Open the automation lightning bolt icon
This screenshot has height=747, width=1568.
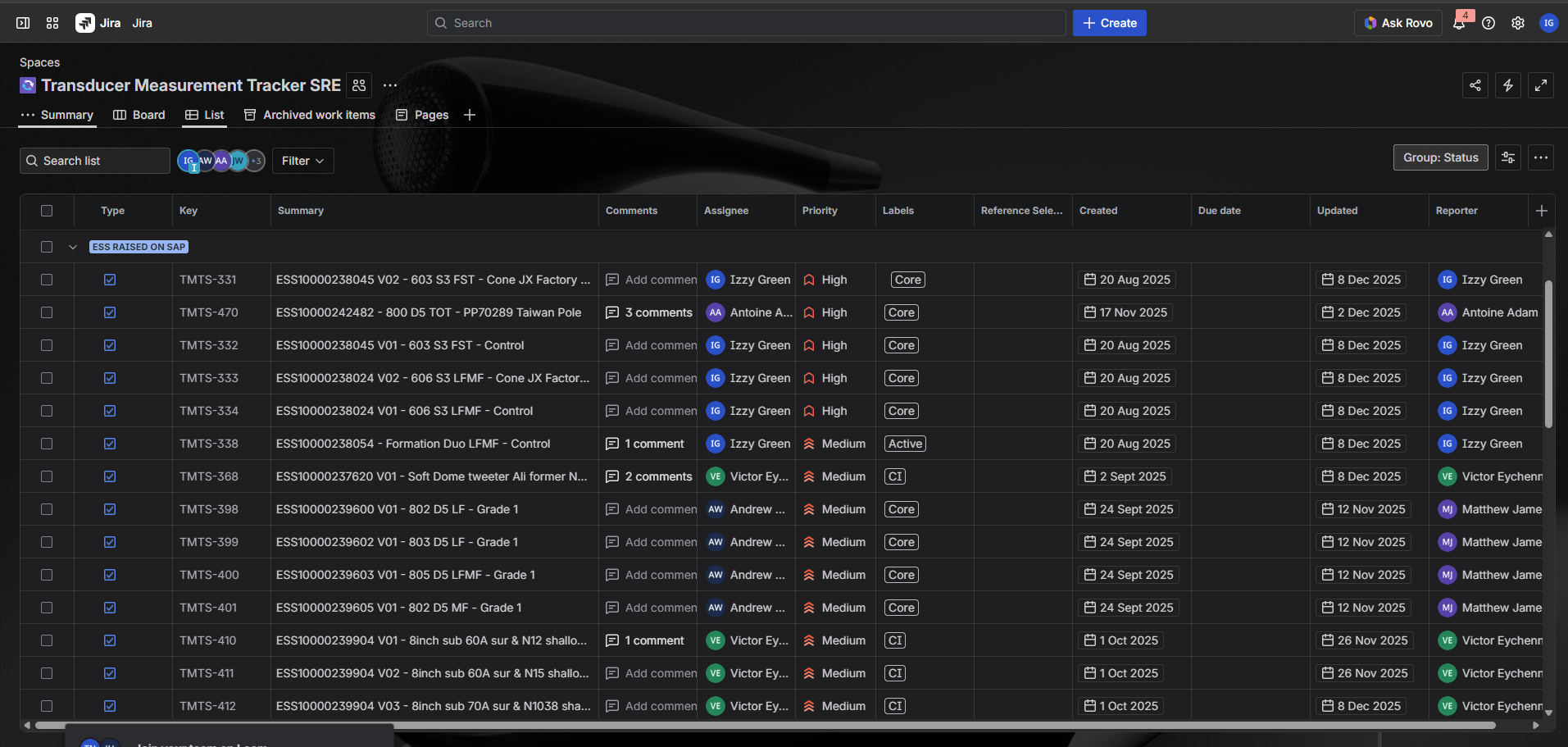pyautogui.click(x=1508, y=85)
